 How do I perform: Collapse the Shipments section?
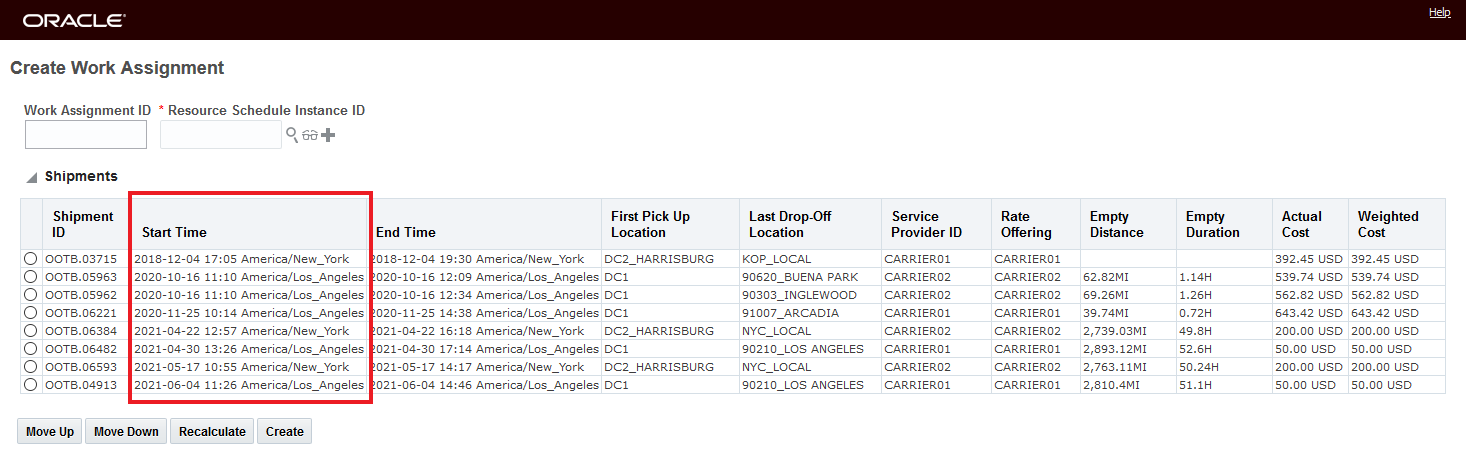pyautogui.click(x=32, y=177)
